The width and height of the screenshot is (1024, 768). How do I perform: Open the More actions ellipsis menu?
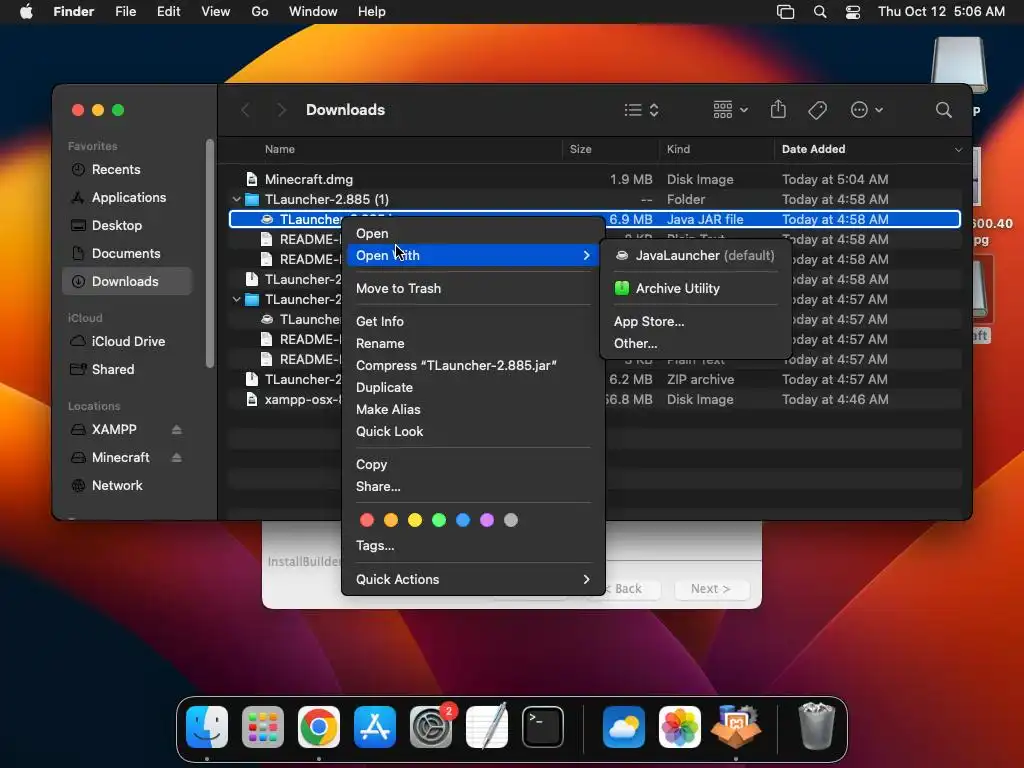coord(867,110)
